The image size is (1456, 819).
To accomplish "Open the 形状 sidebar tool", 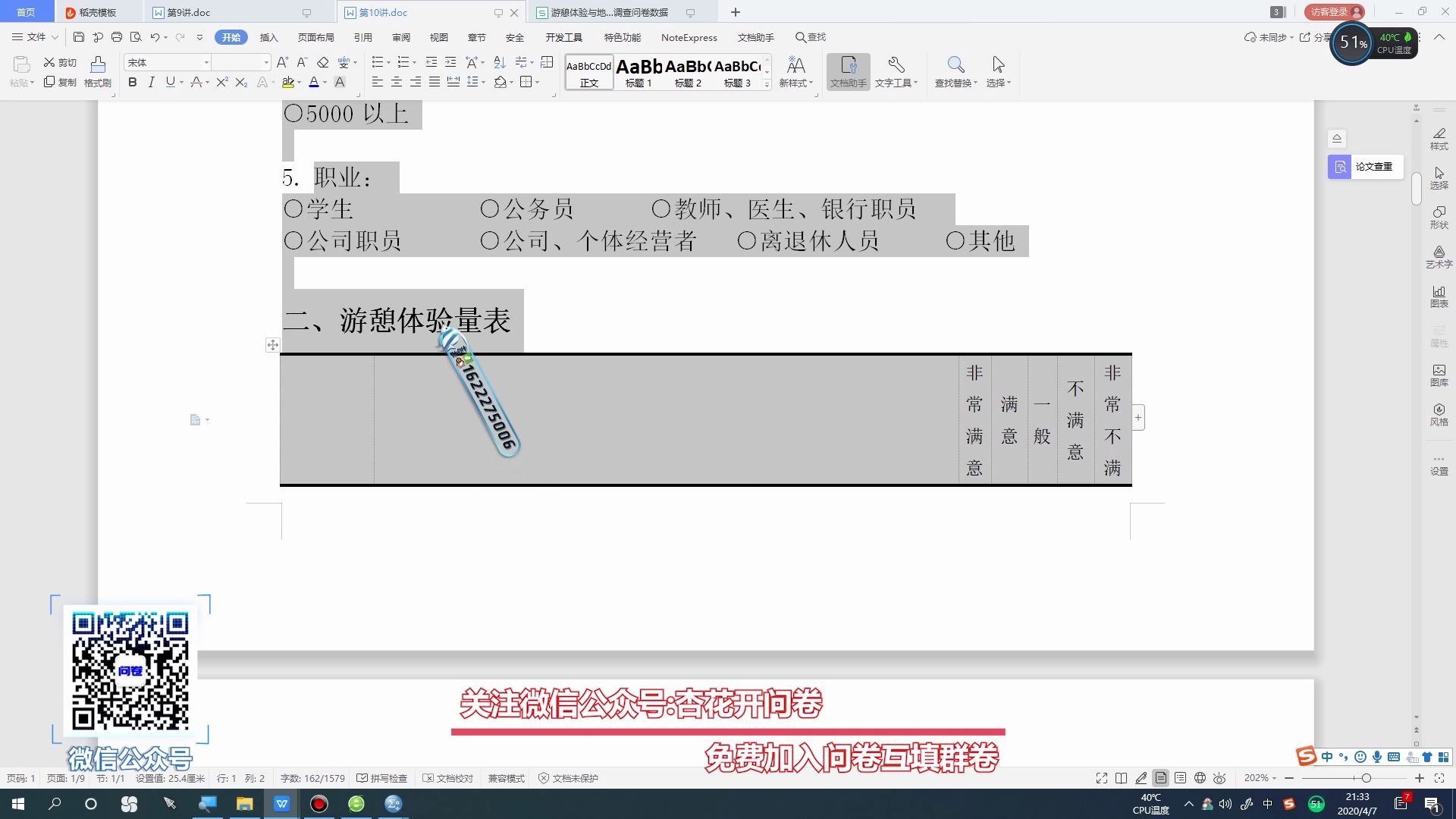I will click(1439, 218).
